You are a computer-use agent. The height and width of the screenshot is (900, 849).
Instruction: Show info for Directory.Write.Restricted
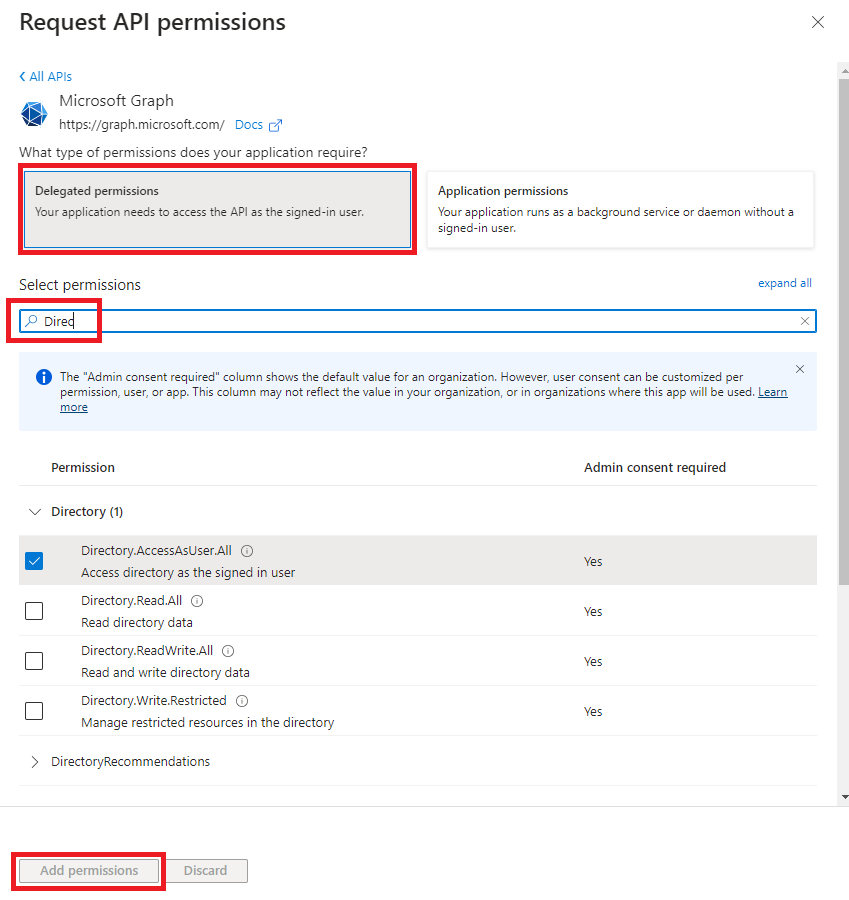tap(242, 701)
